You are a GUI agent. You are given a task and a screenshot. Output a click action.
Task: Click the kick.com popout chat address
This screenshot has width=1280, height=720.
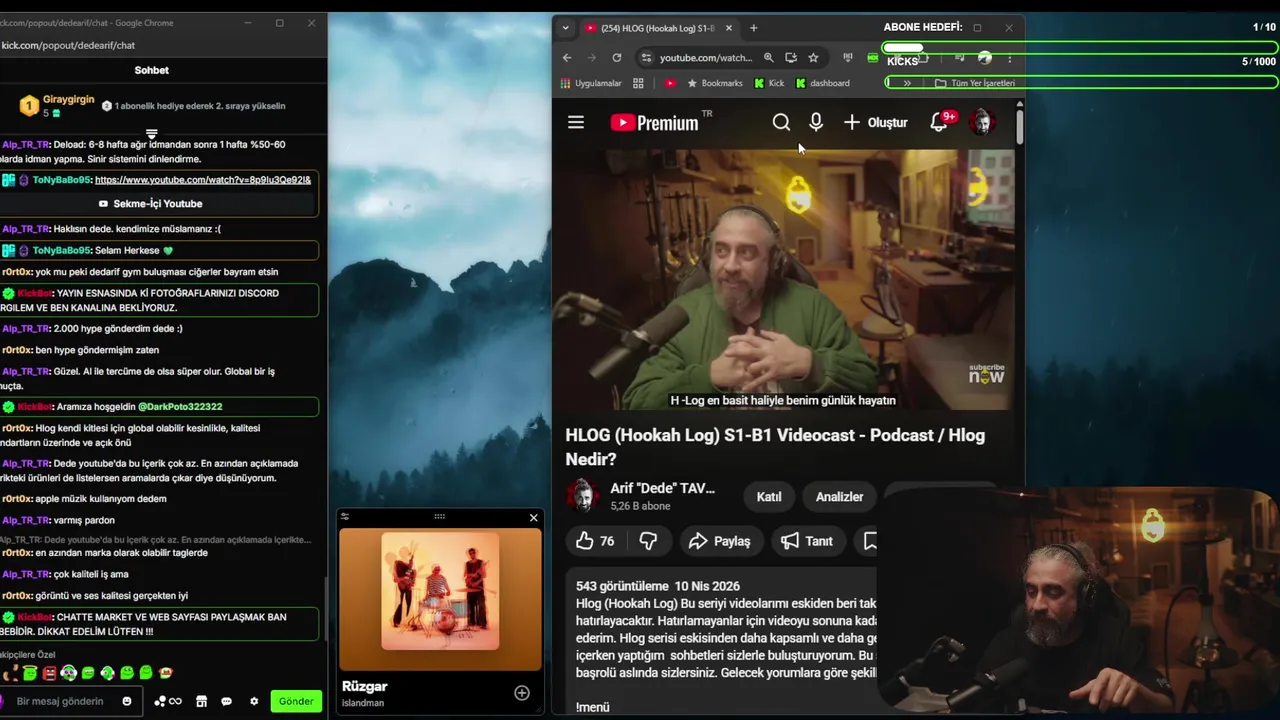pyautogui.click(x=68, y=45)
